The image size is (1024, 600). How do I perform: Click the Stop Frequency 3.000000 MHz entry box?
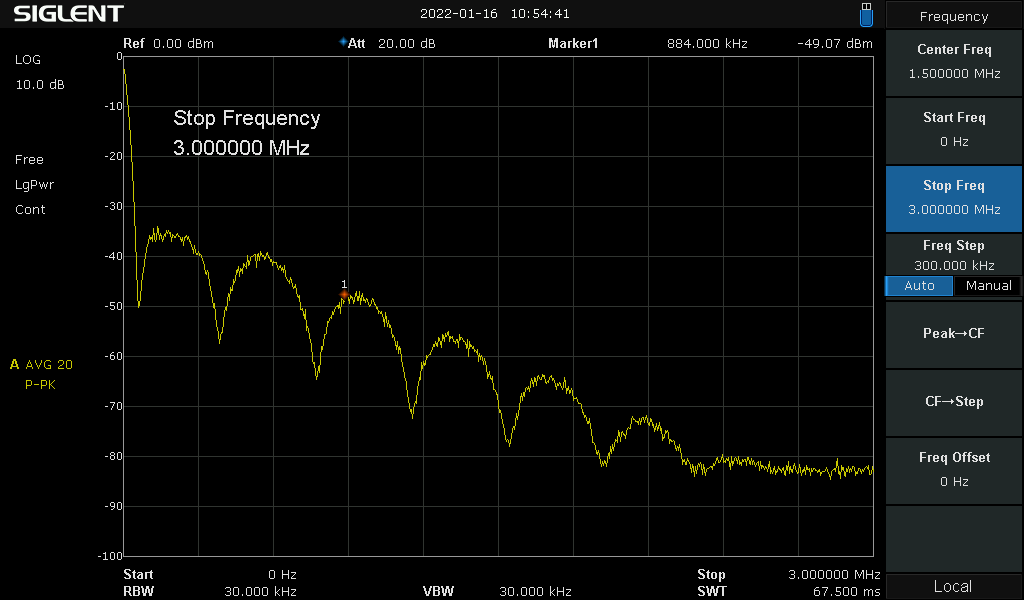(247, 133)
